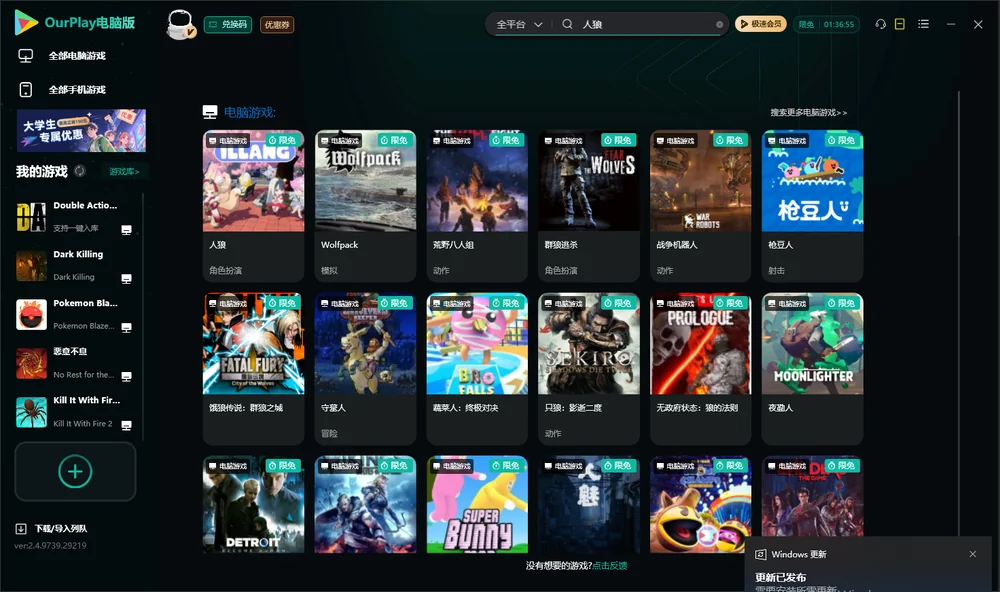Image resolution: width=1000 pixels, height=592 pixels.
Task: Click 电脑游戏 tag on Sekiro card
Action: pos(562,304)
